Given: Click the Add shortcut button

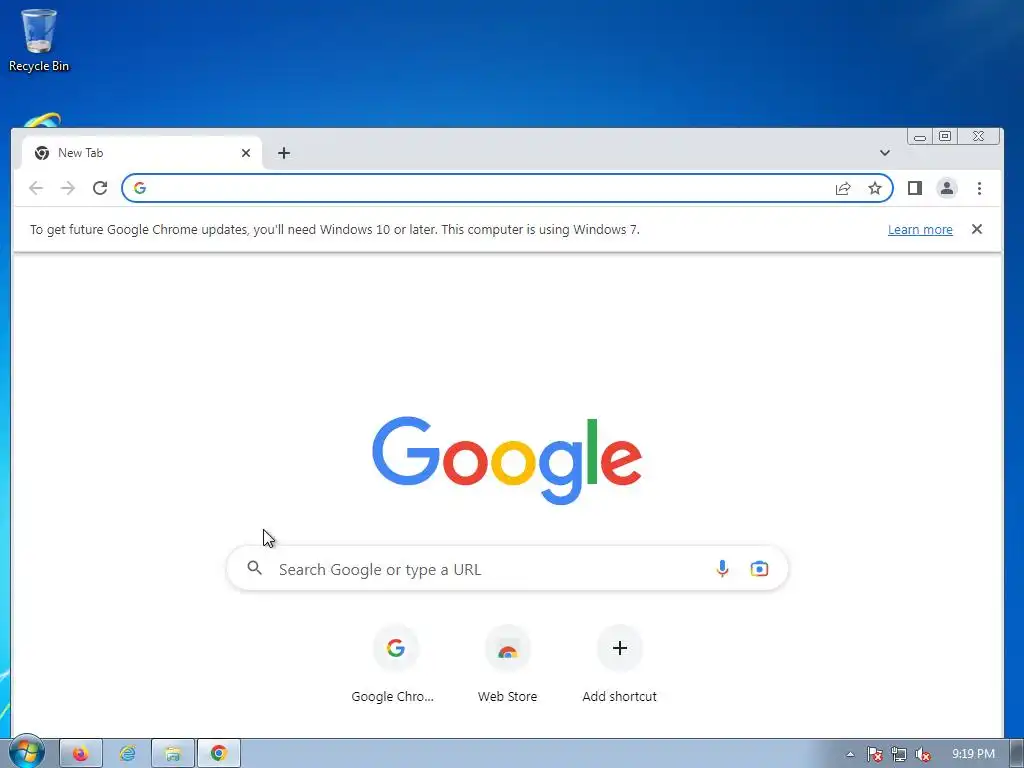Looking at the screenshot, I should click(620, 664).
